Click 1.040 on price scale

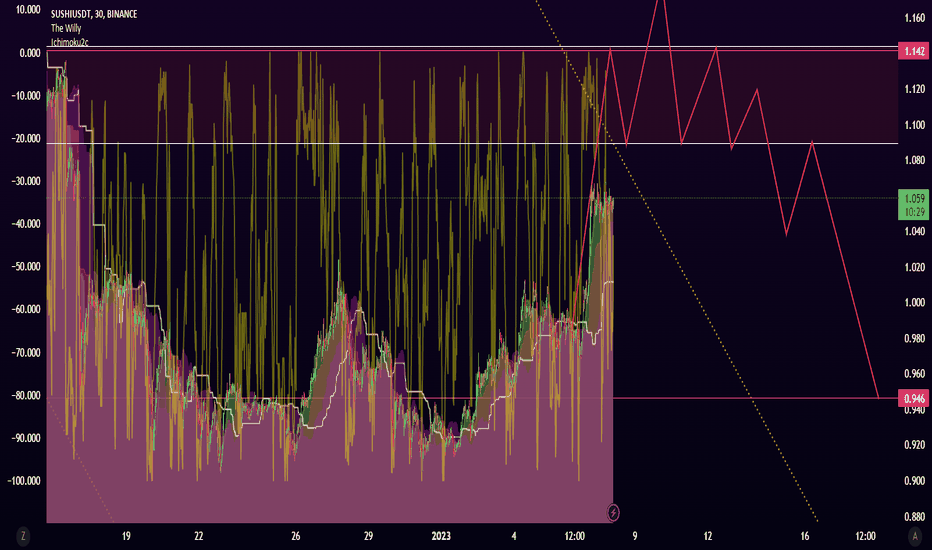point(914,231)
